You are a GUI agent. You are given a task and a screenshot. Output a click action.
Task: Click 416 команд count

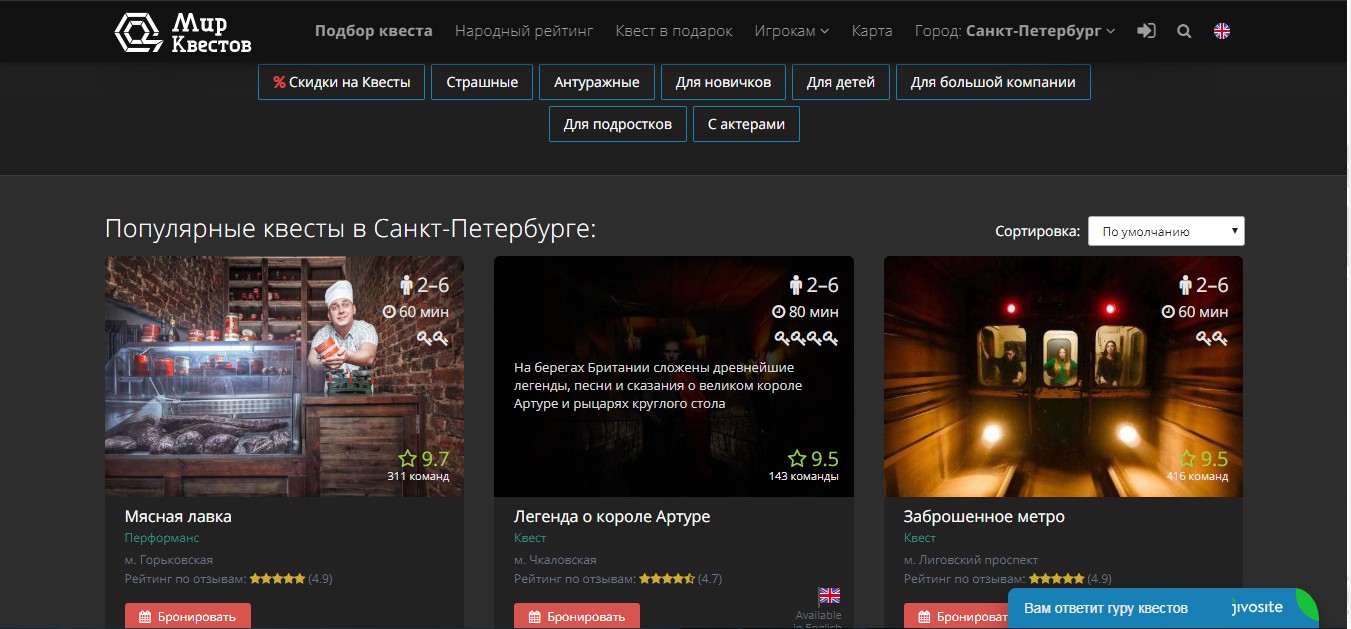click(1197, 477)
